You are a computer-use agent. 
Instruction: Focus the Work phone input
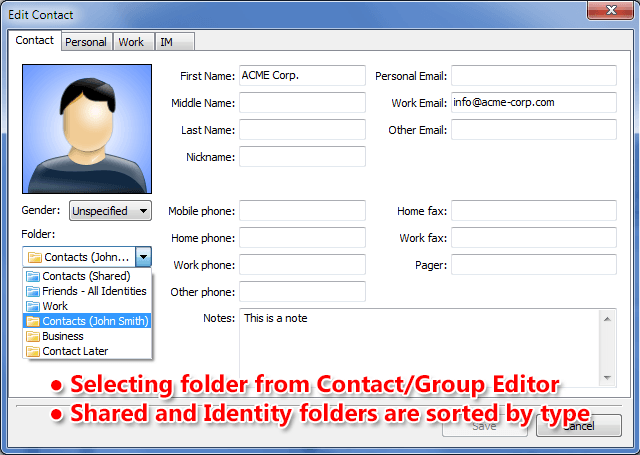click(302, 264)
